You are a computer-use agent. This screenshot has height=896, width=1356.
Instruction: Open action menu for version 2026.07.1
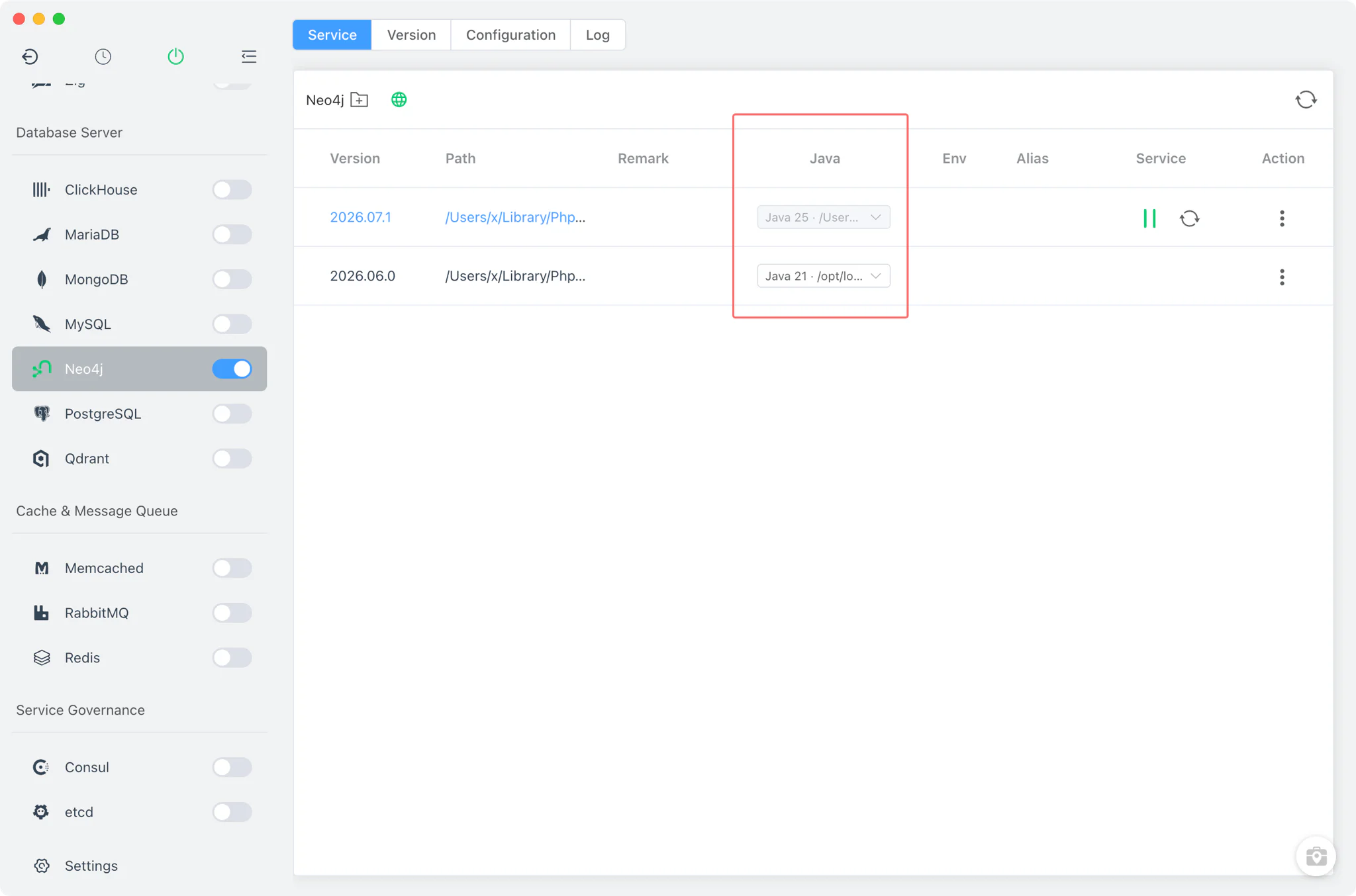pos(1282,218)
